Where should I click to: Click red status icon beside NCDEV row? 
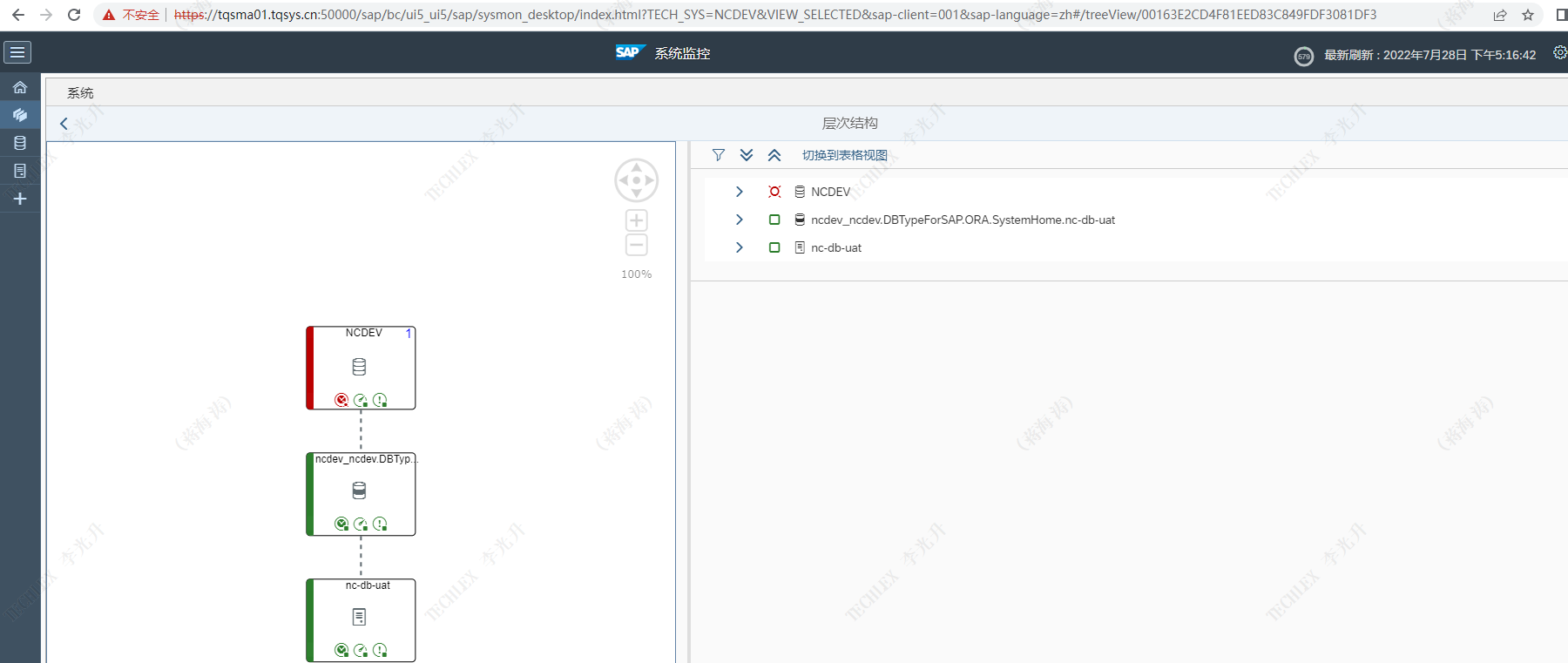[774, 192]
